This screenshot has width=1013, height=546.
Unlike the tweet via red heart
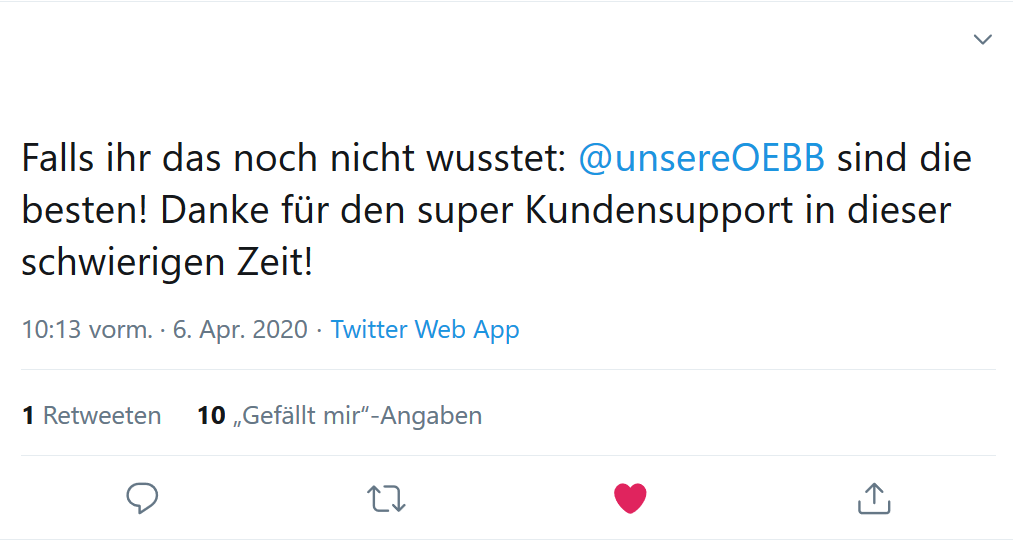[630, 497]
